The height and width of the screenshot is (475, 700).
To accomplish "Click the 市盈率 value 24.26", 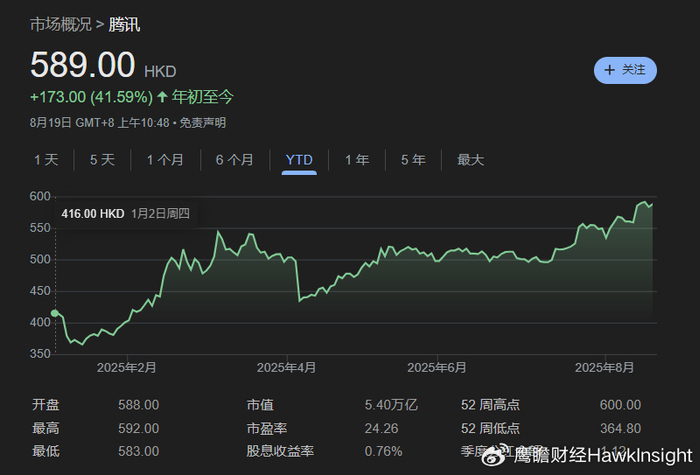I will [x=381, y=428].
